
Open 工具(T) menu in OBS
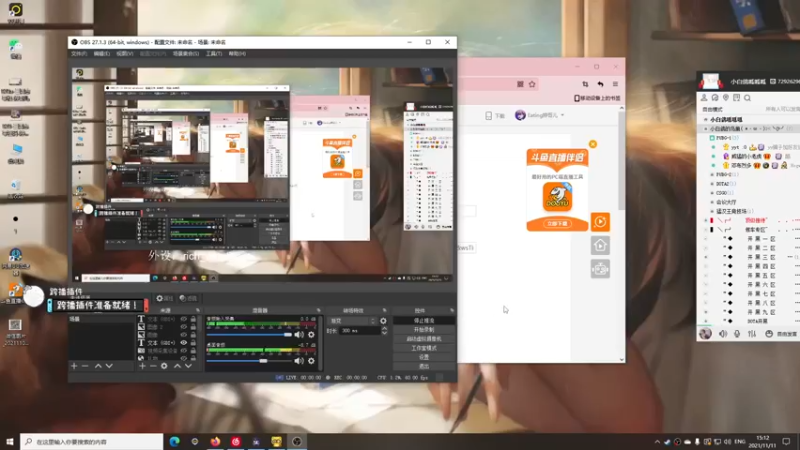click(214, 54)
